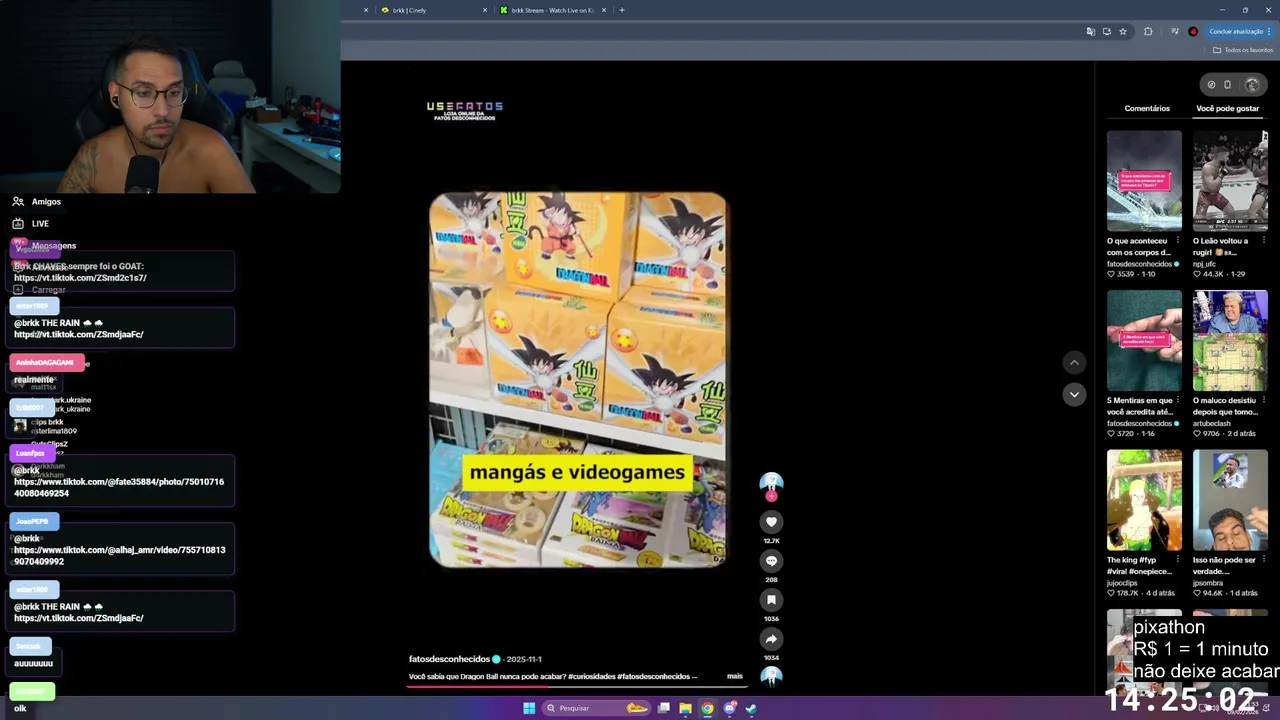Click the Amigos sidebar icon
This screenshot has width=1280, height=720.
(18, 202)
